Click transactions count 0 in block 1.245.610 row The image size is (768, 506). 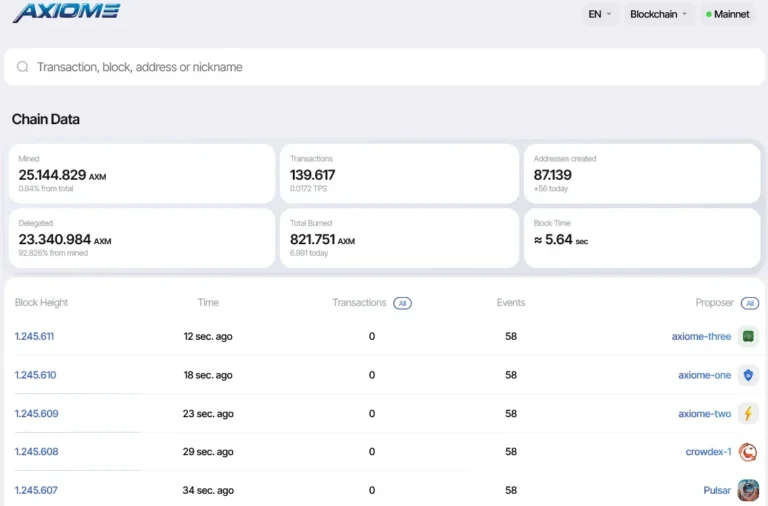coord(372,375)
